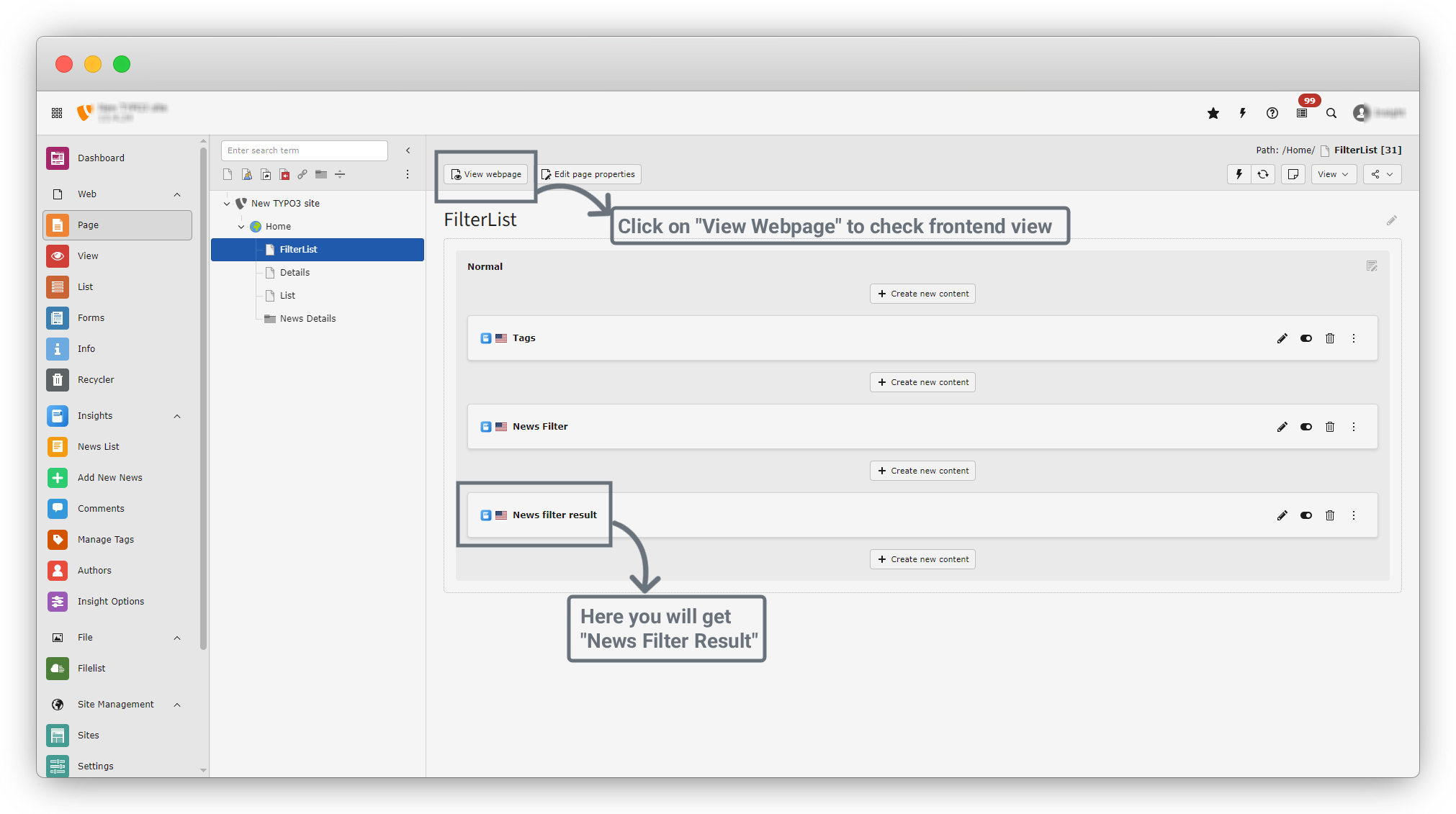Open the Manage Tags module
Screen dimensions: 1456x814
click(x=105, y=540)
